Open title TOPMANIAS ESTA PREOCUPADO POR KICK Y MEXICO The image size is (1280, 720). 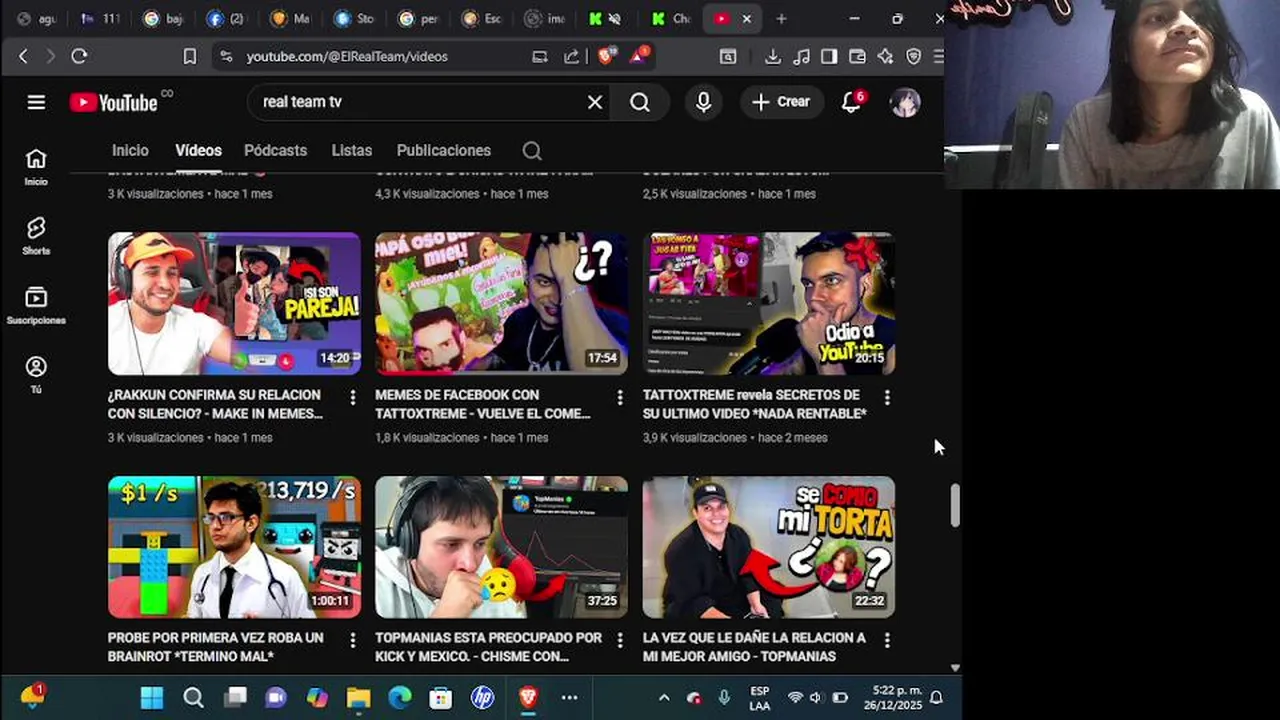[489, 647]
